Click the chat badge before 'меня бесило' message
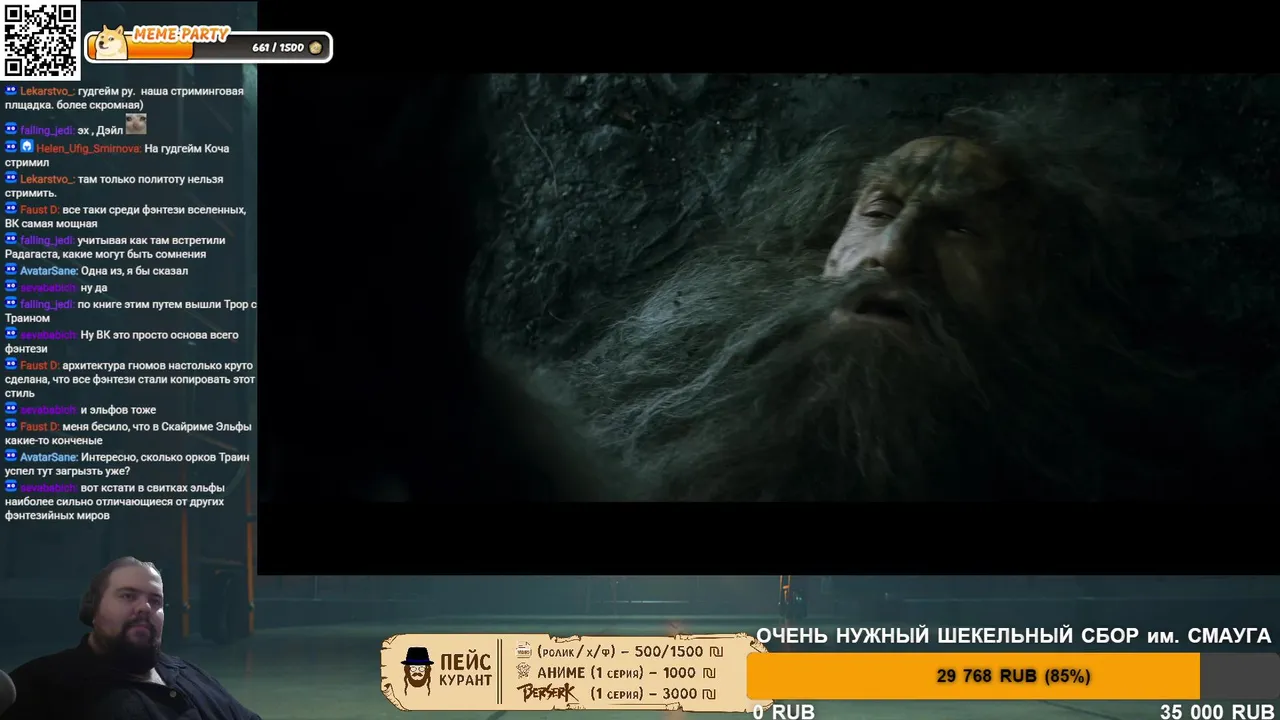1280x720 pixels. pos(11,426)
